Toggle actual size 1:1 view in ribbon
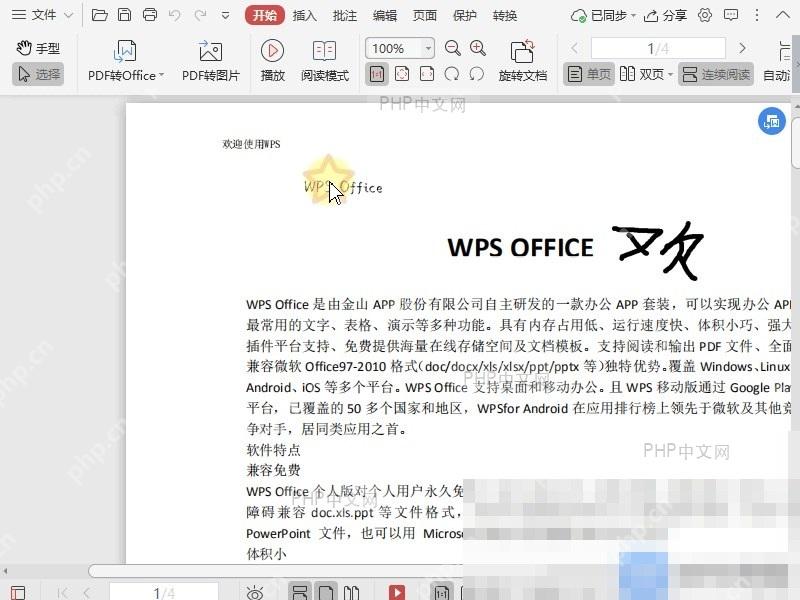This screenshot has height=600, width=800. [377, 74]
